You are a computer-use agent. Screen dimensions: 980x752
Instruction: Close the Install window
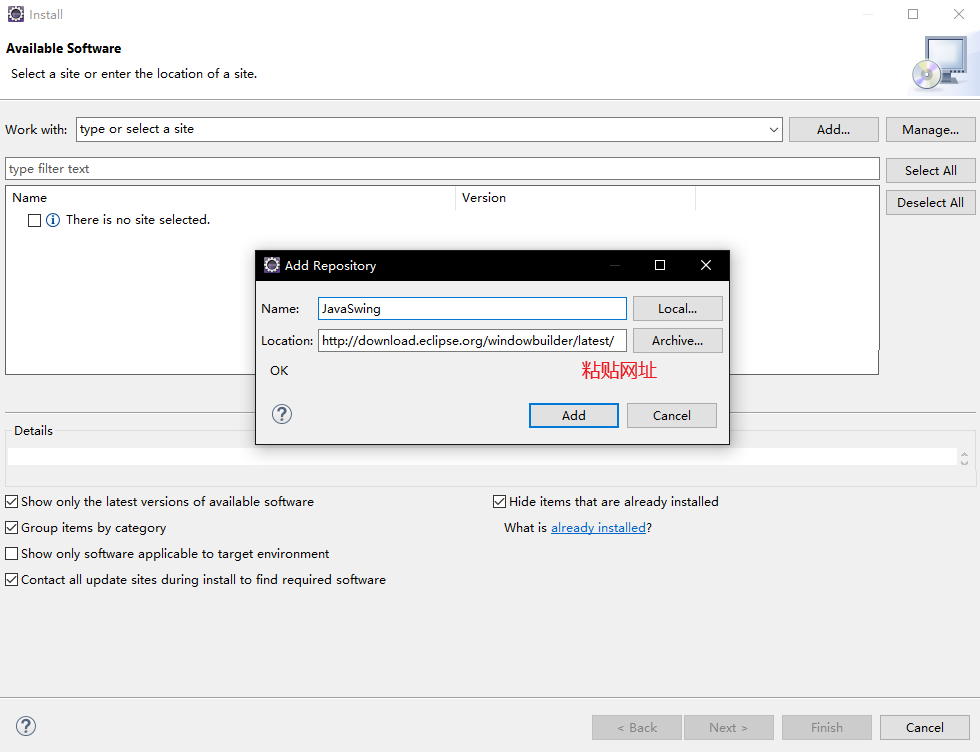point(959,14)
